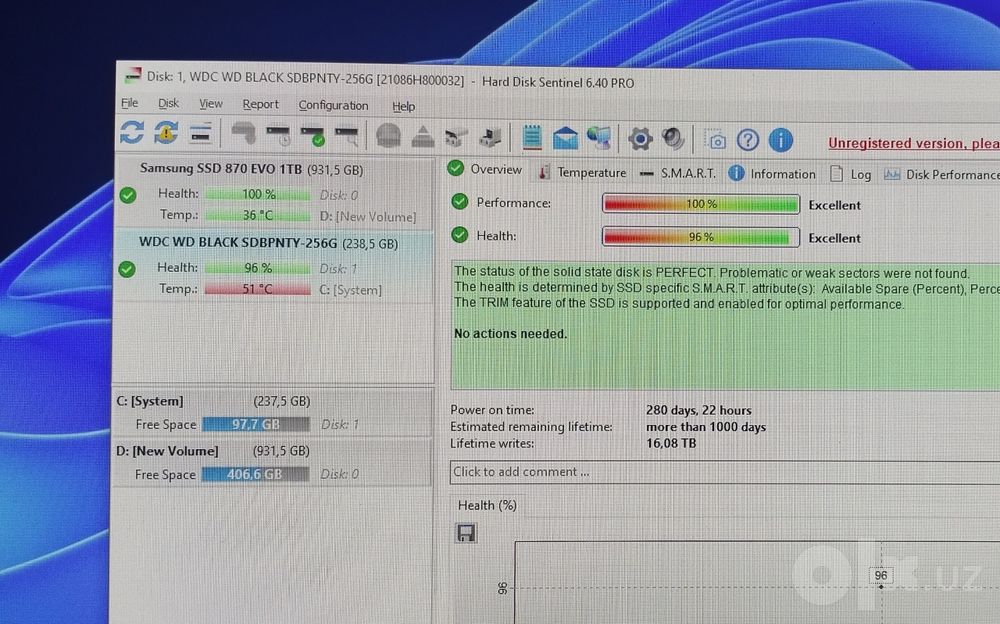Click the disk icon with magnifying glass
1000x624 pixels.
click(347, 136)
